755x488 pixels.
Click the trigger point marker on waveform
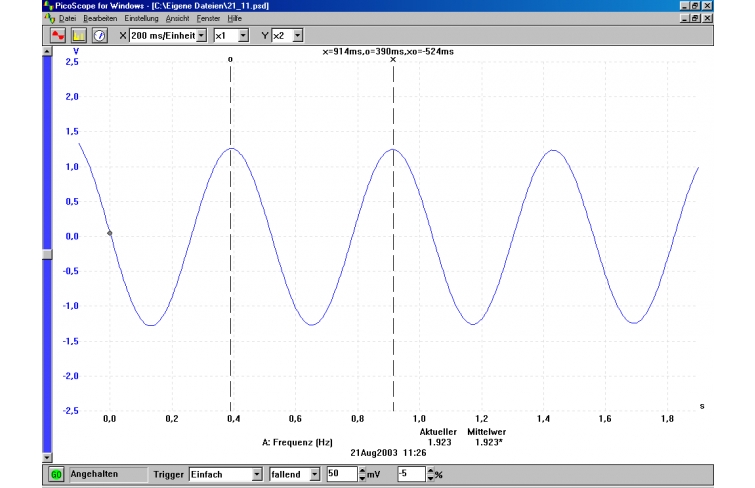(x=110, y=233)
